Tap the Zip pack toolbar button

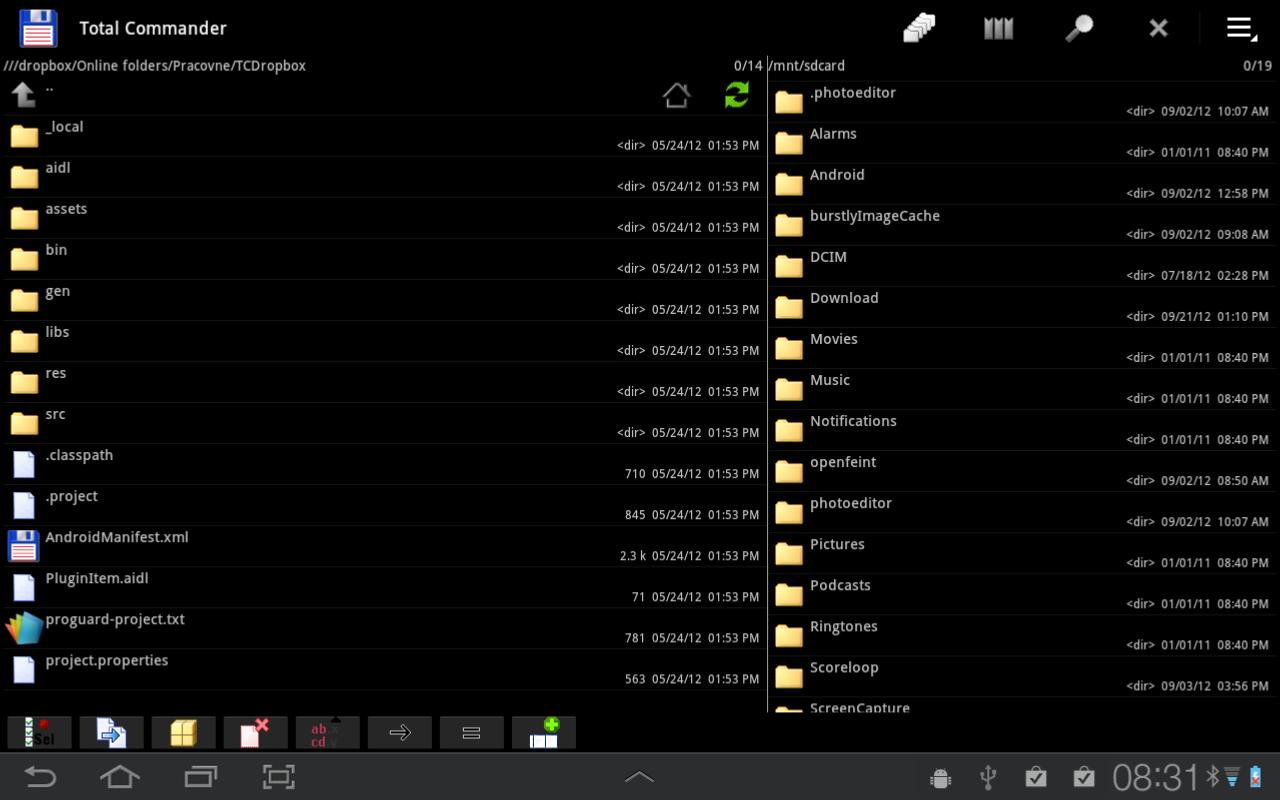pyautogui.click(x=184, y=733)
